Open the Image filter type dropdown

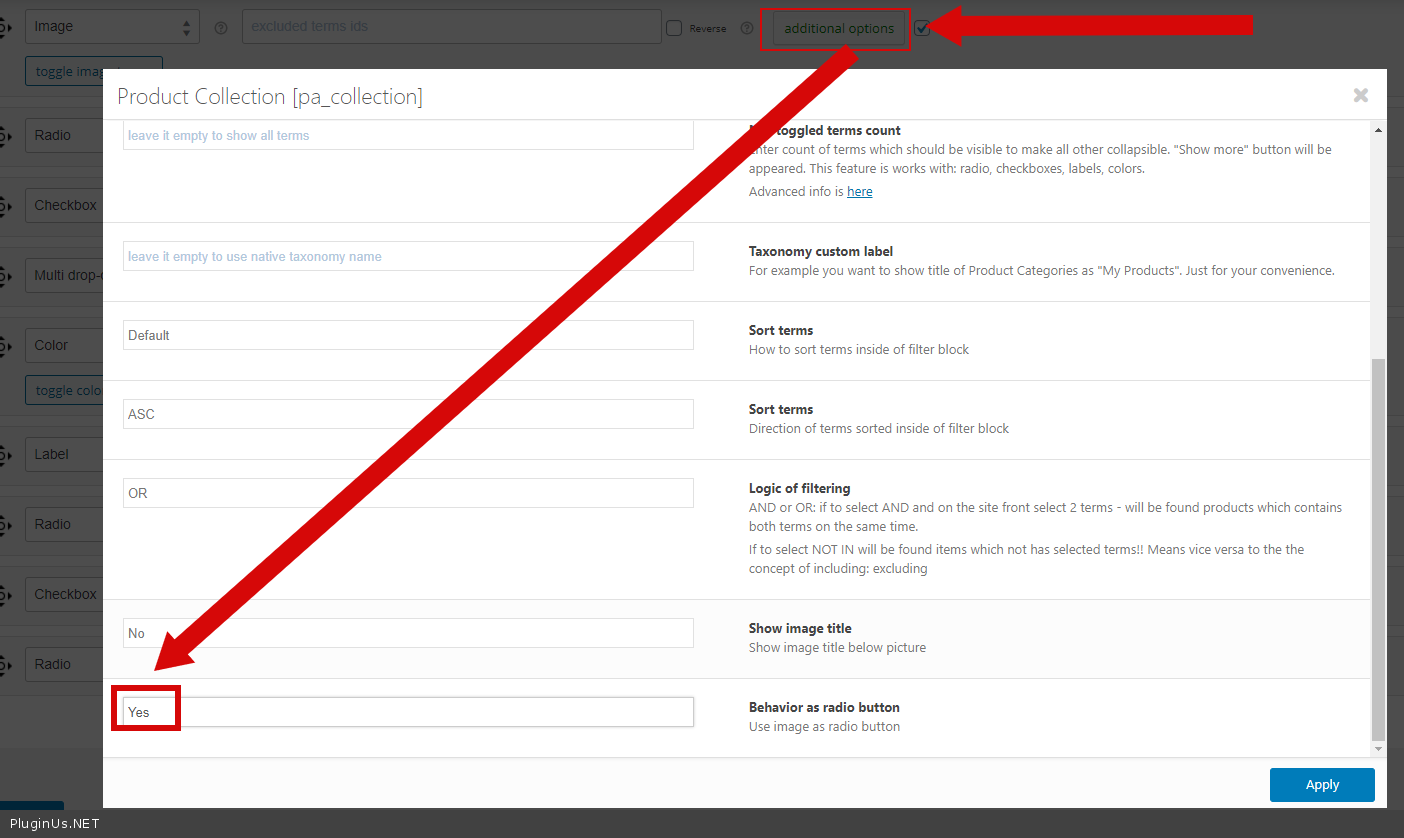pos(112,27)
